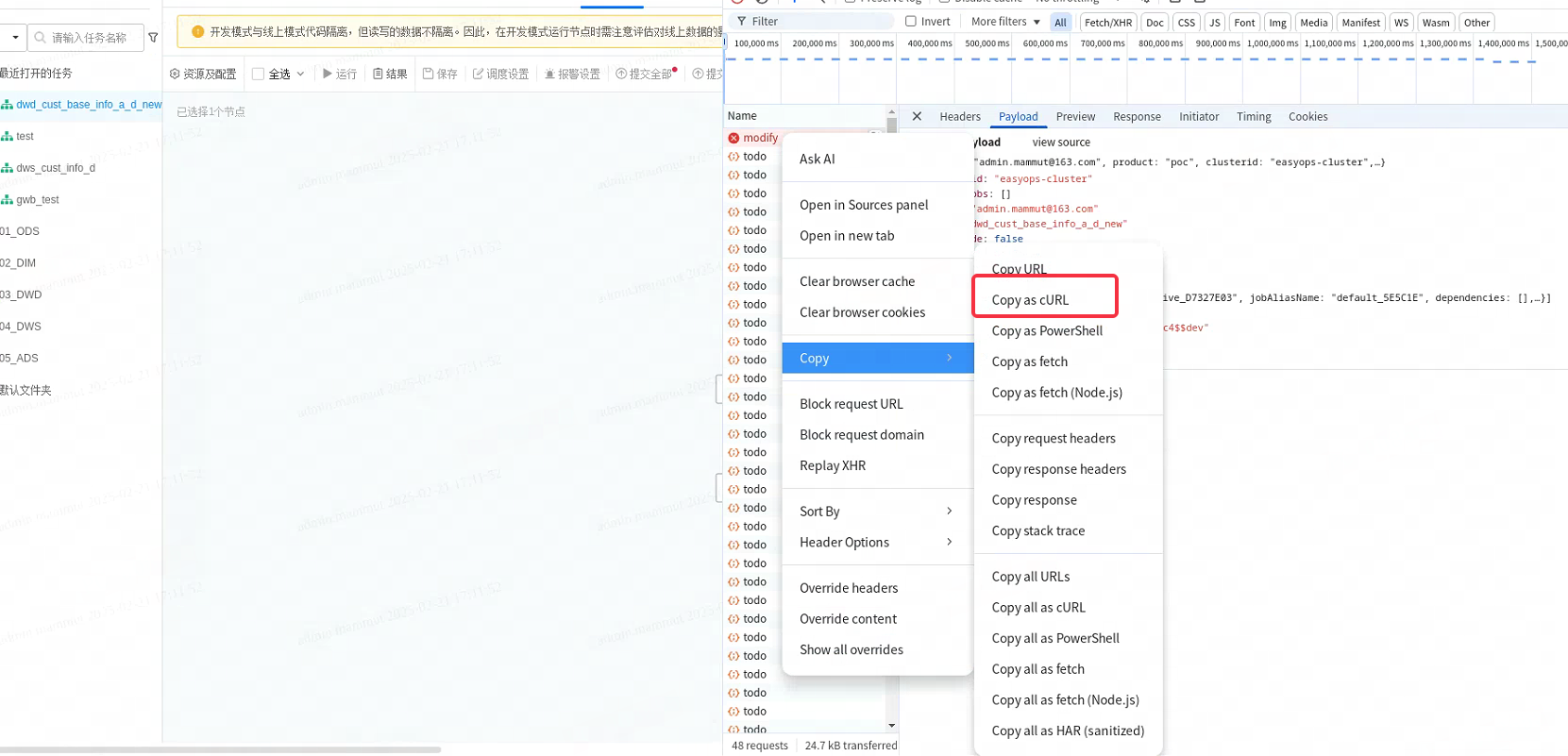Expand the Sort By submenu
The width and height of the screenshot is (1568, 756).
tap(876, 512)
